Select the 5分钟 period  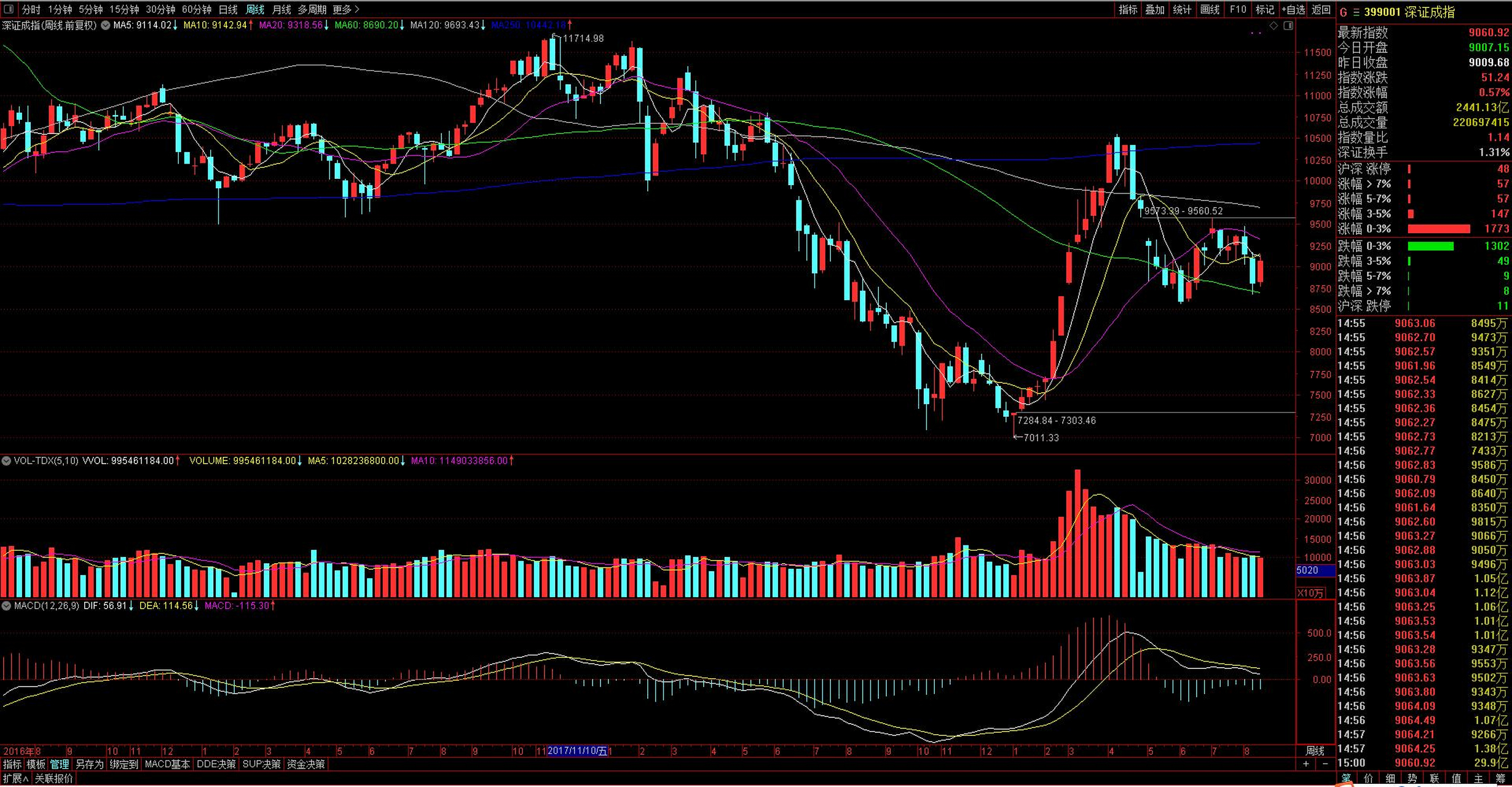pos(90,9)
